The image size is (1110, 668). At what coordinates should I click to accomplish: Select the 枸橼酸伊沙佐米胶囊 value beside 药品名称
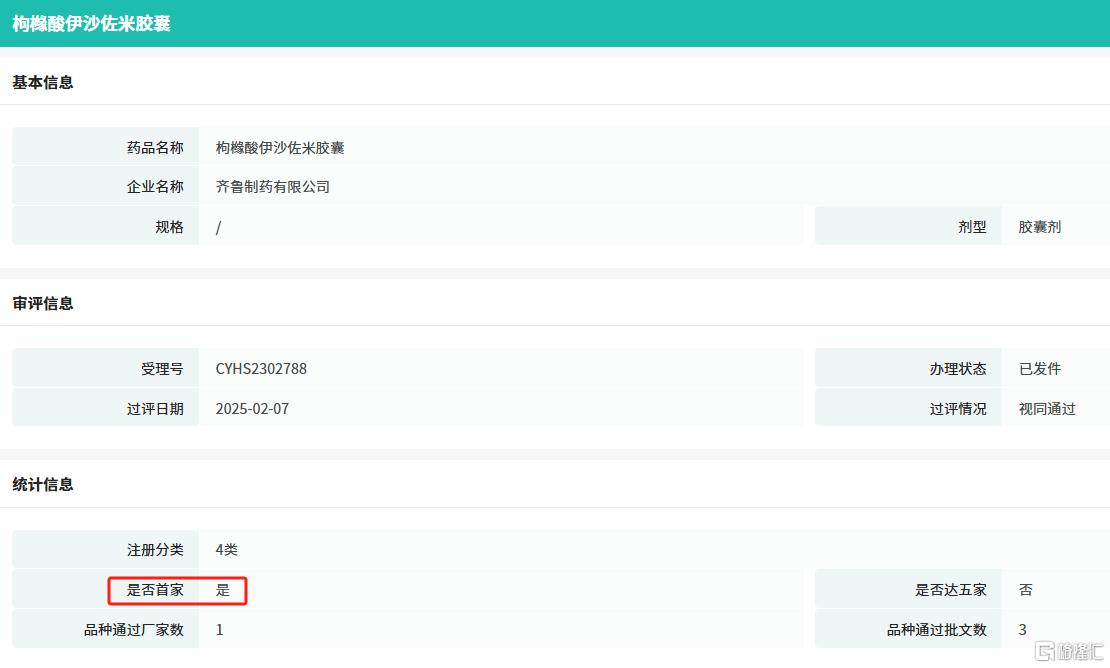[280, 147]
